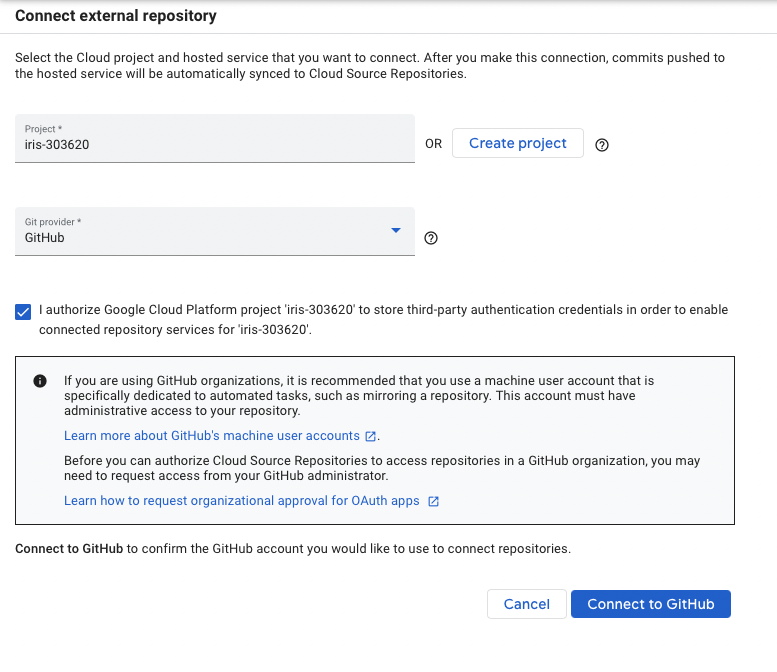Click the authorization text label beside checkbox
Screen dimensions: 777x672
pyautogui.click(x=384, y=320)
